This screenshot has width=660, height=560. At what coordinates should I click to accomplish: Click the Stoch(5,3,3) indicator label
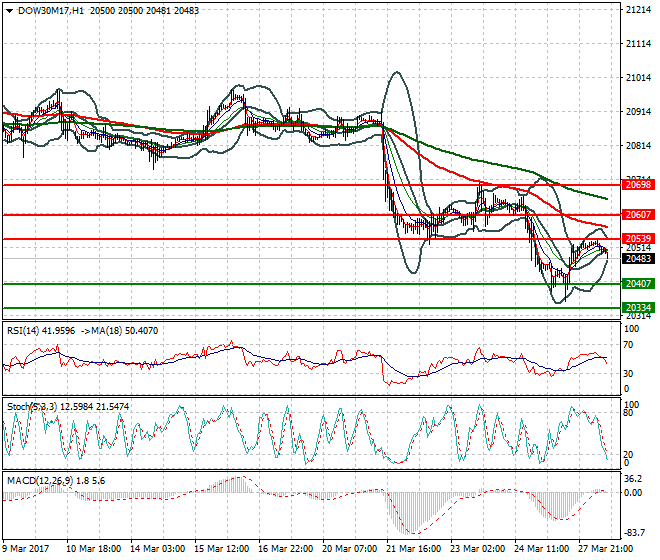point(32,407)
